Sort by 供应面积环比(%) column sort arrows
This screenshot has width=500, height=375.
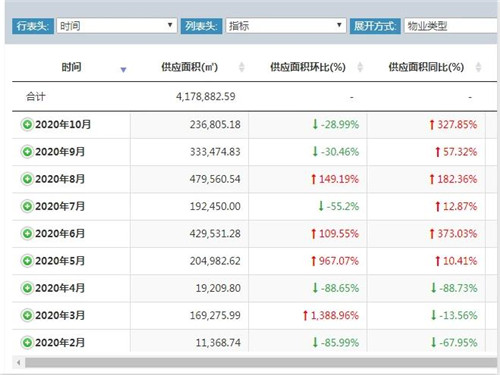click(x=360, y=67)
